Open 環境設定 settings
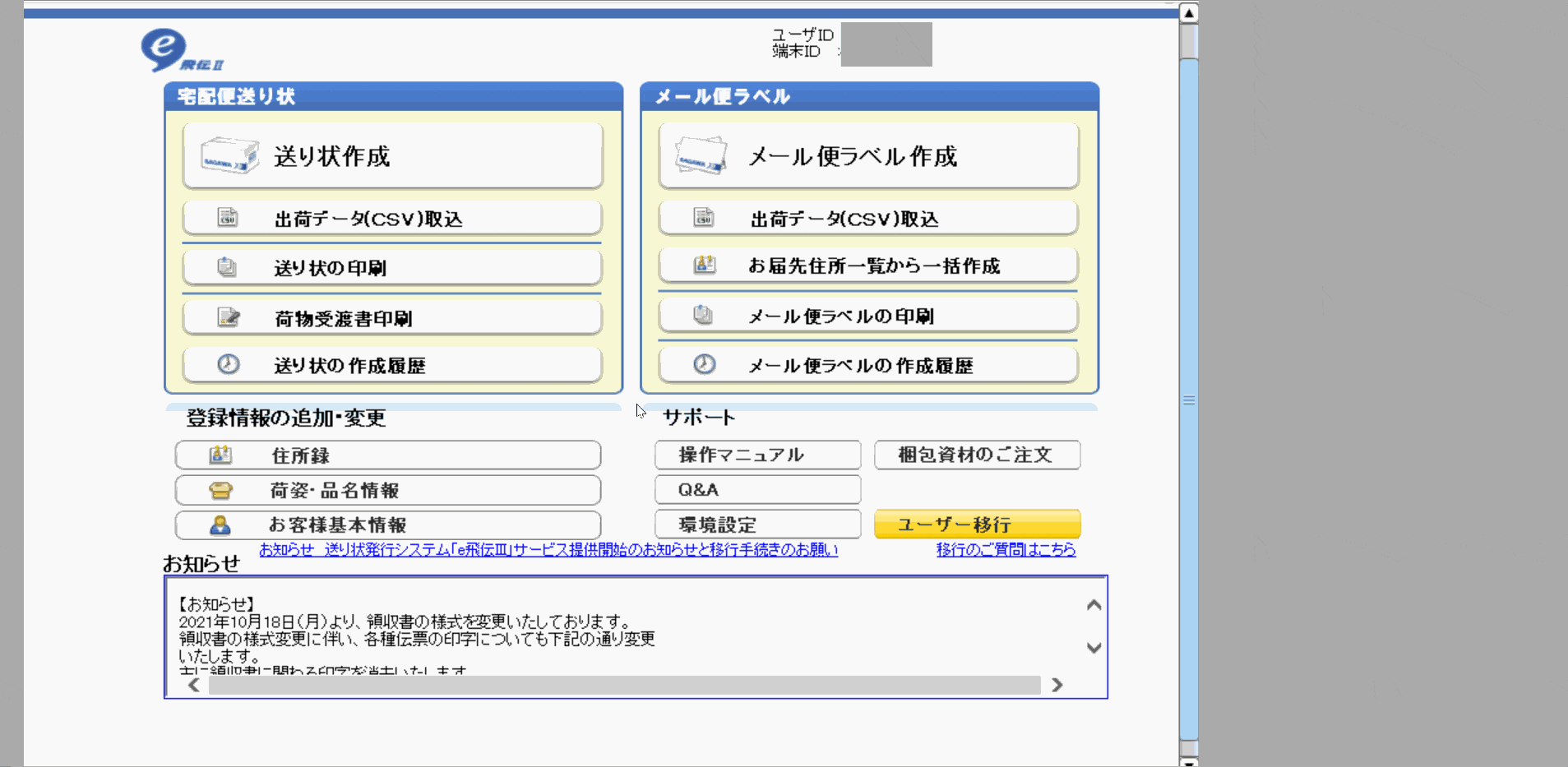 point(757,524)
